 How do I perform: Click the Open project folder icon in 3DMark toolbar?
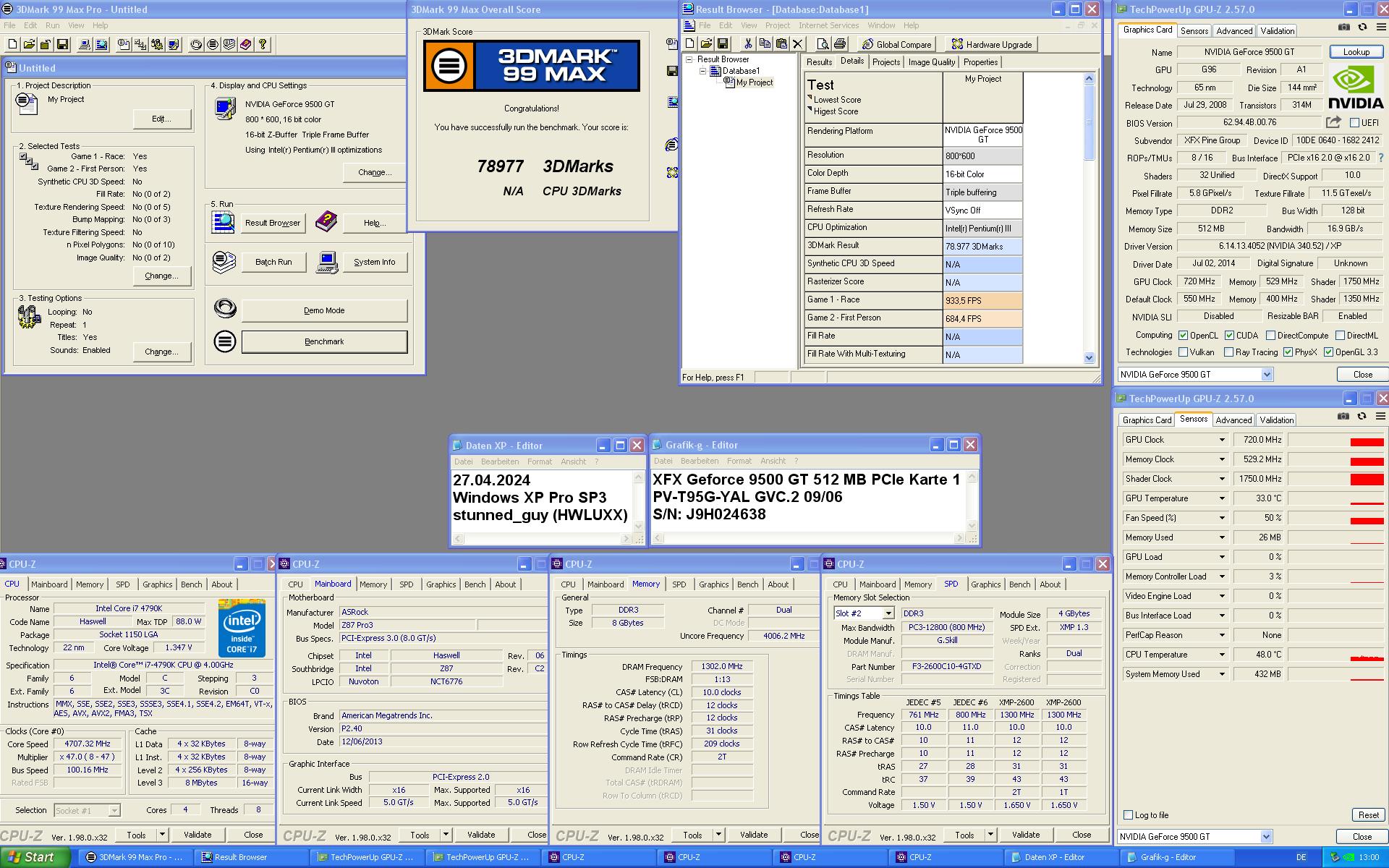coord(29,44)
